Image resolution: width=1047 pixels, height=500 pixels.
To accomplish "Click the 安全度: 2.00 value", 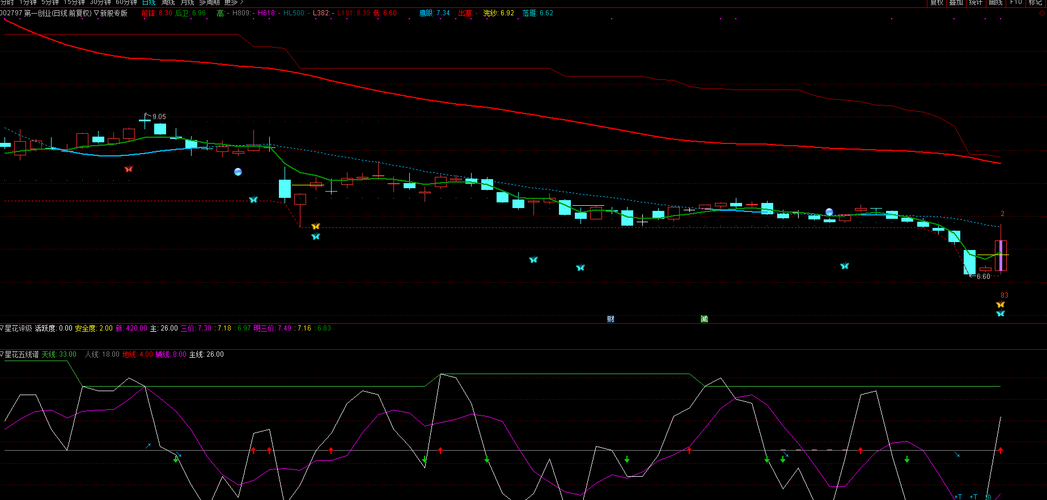I will point(93,328).
